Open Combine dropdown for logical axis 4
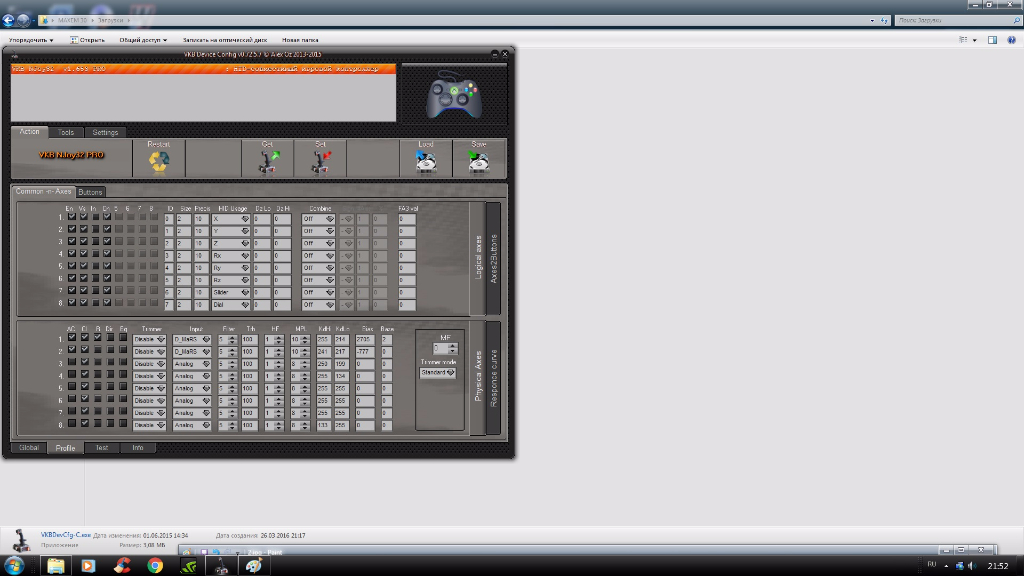The width and height of the screenshot is (1024, 576). (318, 256)
